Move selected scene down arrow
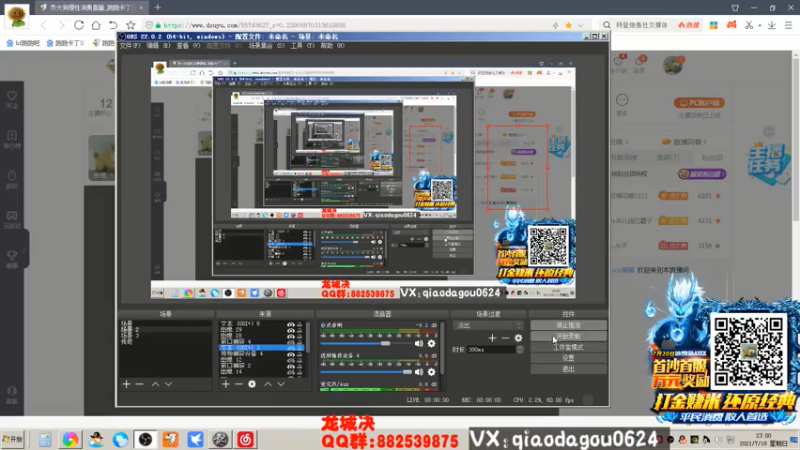 [168, 384]
